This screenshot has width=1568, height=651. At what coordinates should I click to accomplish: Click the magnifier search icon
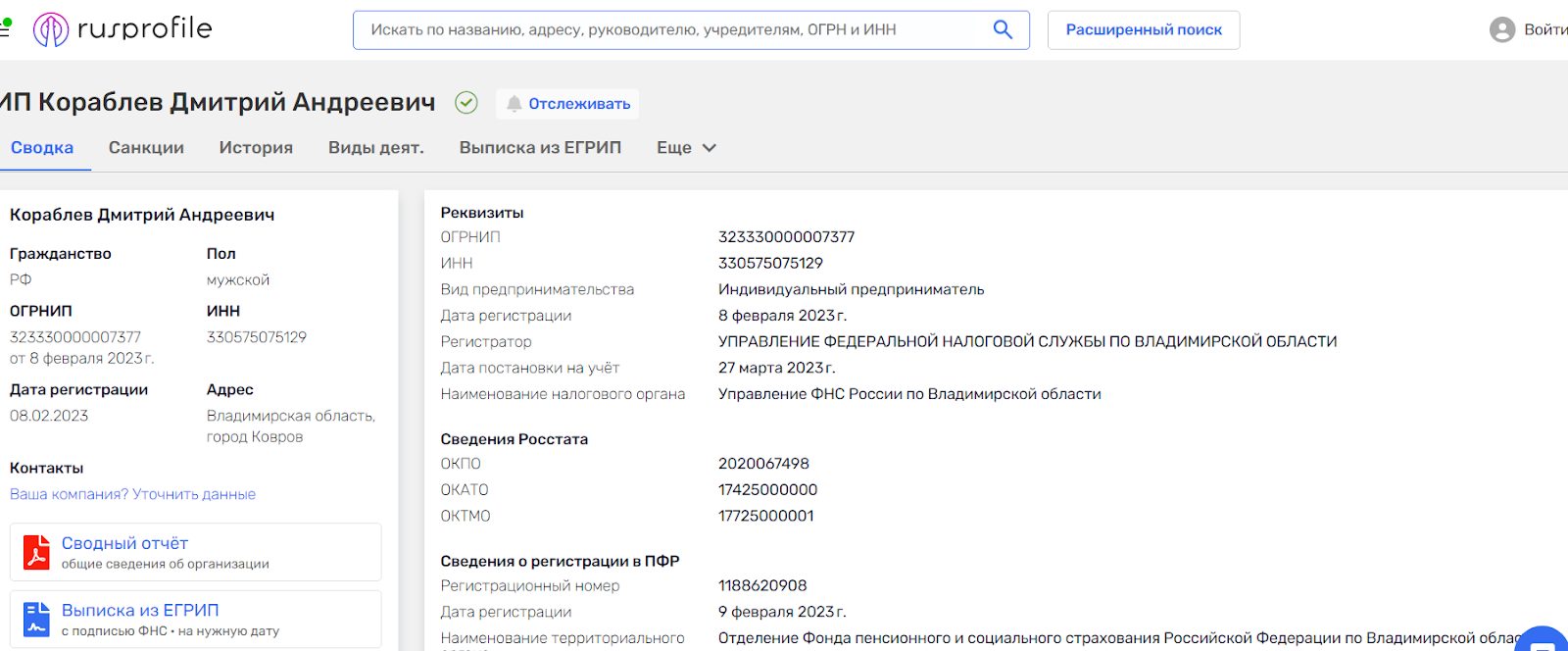1003,29
